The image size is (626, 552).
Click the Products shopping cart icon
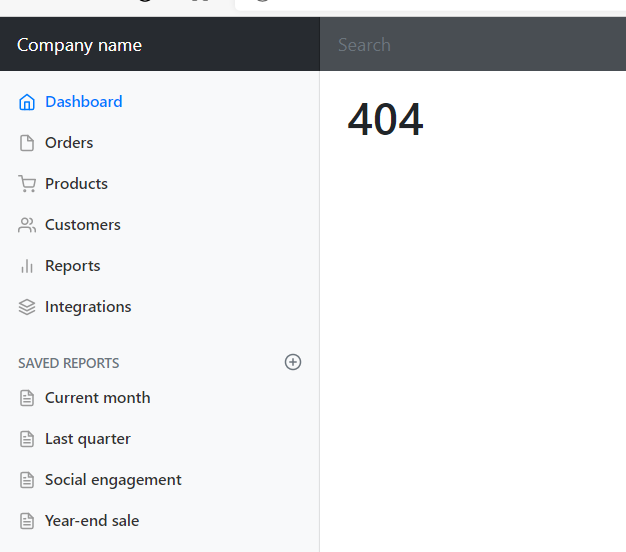[x=27, y=184]
